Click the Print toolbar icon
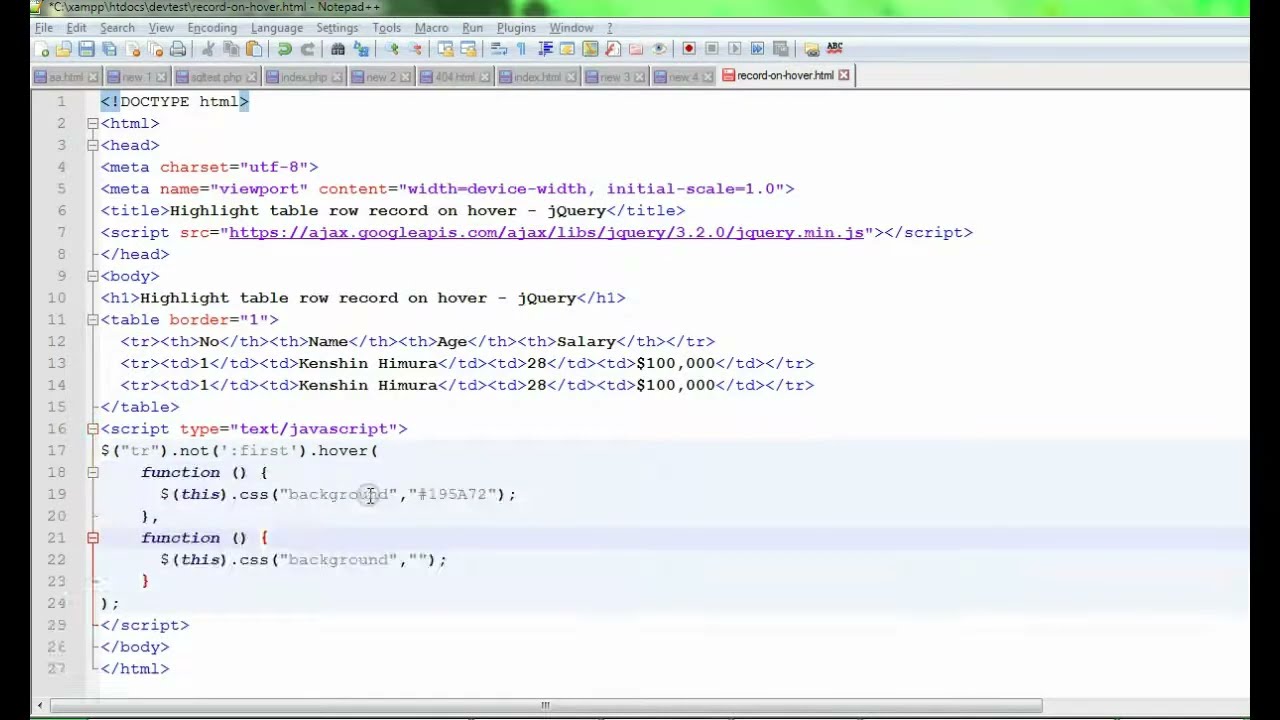The height and width of the screenshot is (720, 1280). tap(178, 49)
